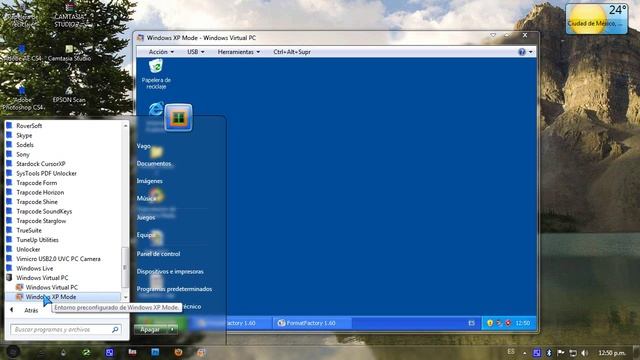This screenshot has width=640, height=360.
Task: Open Documentos in Start menu
Action: 154,163
